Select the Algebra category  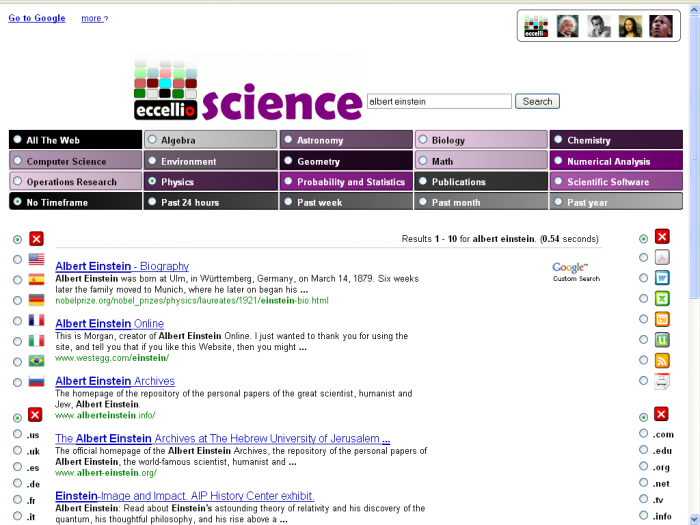(x=210, y=140)
